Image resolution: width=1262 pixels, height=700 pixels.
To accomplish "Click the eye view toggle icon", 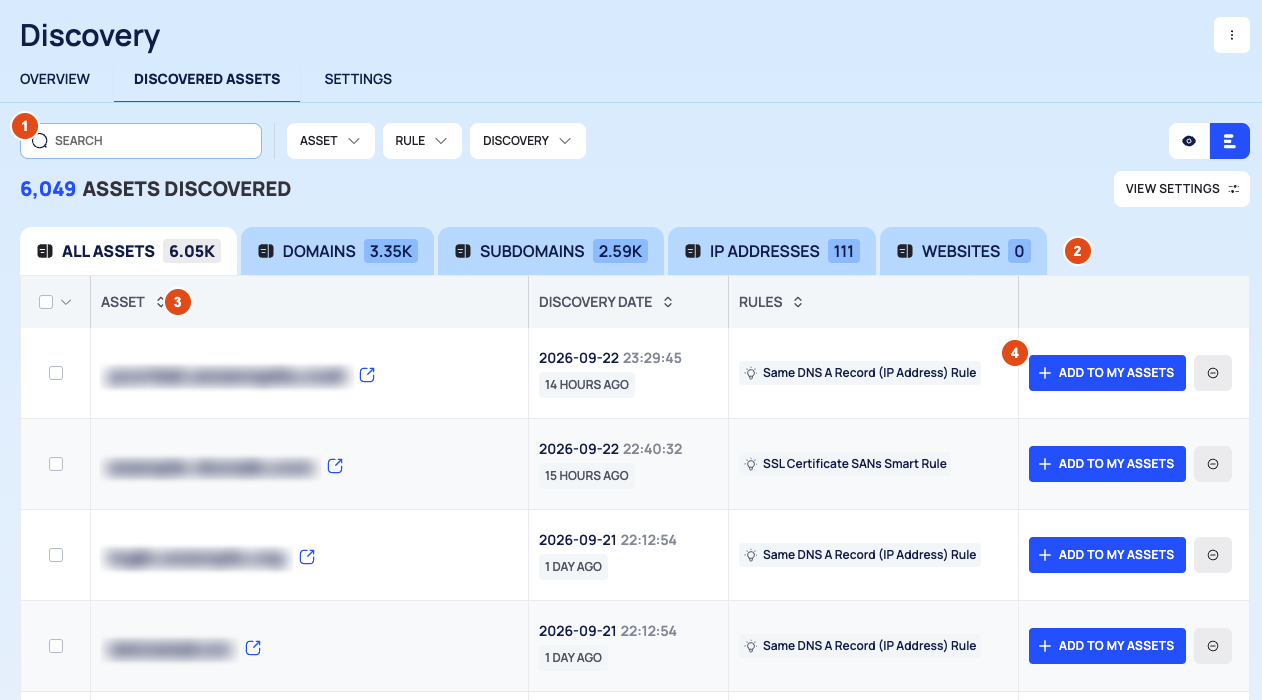I will (1189, 141).
